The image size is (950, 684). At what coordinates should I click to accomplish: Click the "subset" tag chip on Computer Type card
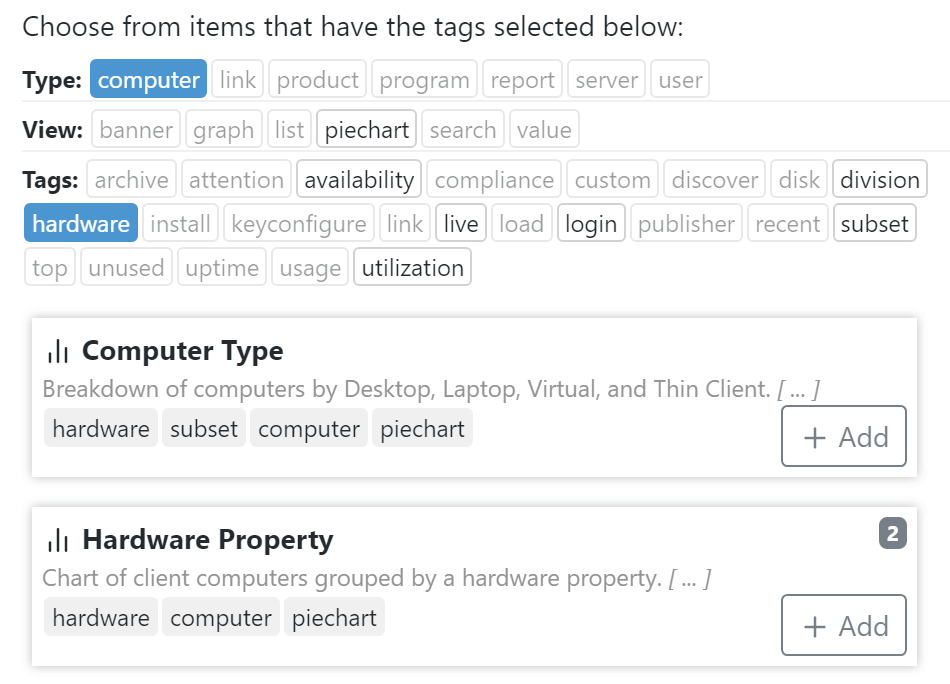[203, 427]
